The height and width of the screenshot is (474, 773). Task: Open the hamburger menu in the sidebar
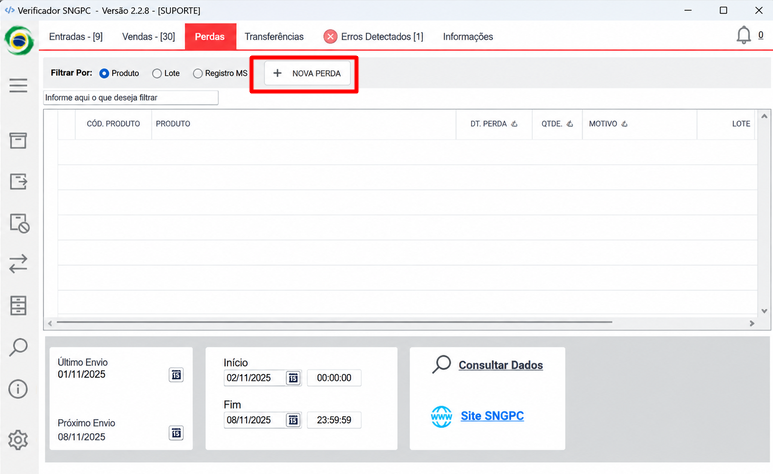(18, 85)
